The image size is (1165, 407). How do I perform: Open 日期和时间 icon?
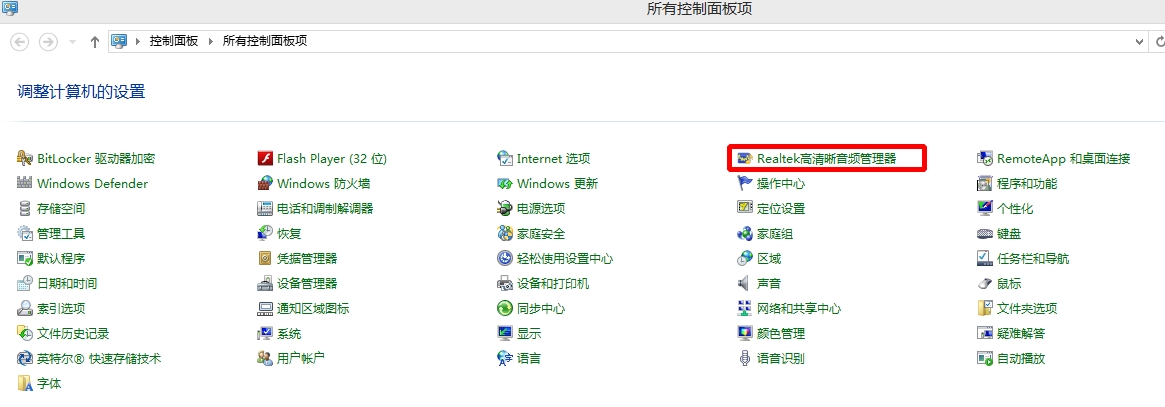coord(25,284)
